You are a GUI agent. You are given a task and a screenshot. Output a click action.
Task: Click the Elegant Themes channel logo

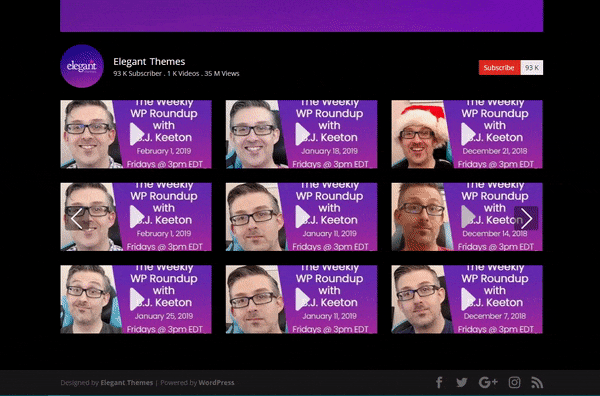[x=82, y=66]
